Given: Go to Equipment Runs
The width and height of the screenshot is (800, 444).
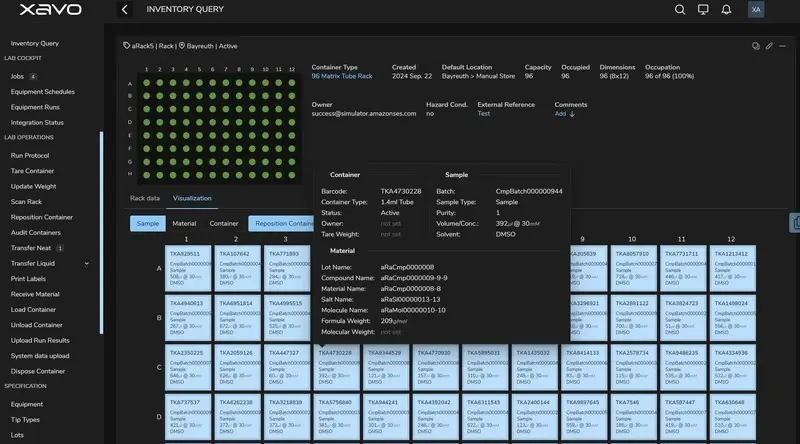Looking at the screenshot, I should pos(35,107).
